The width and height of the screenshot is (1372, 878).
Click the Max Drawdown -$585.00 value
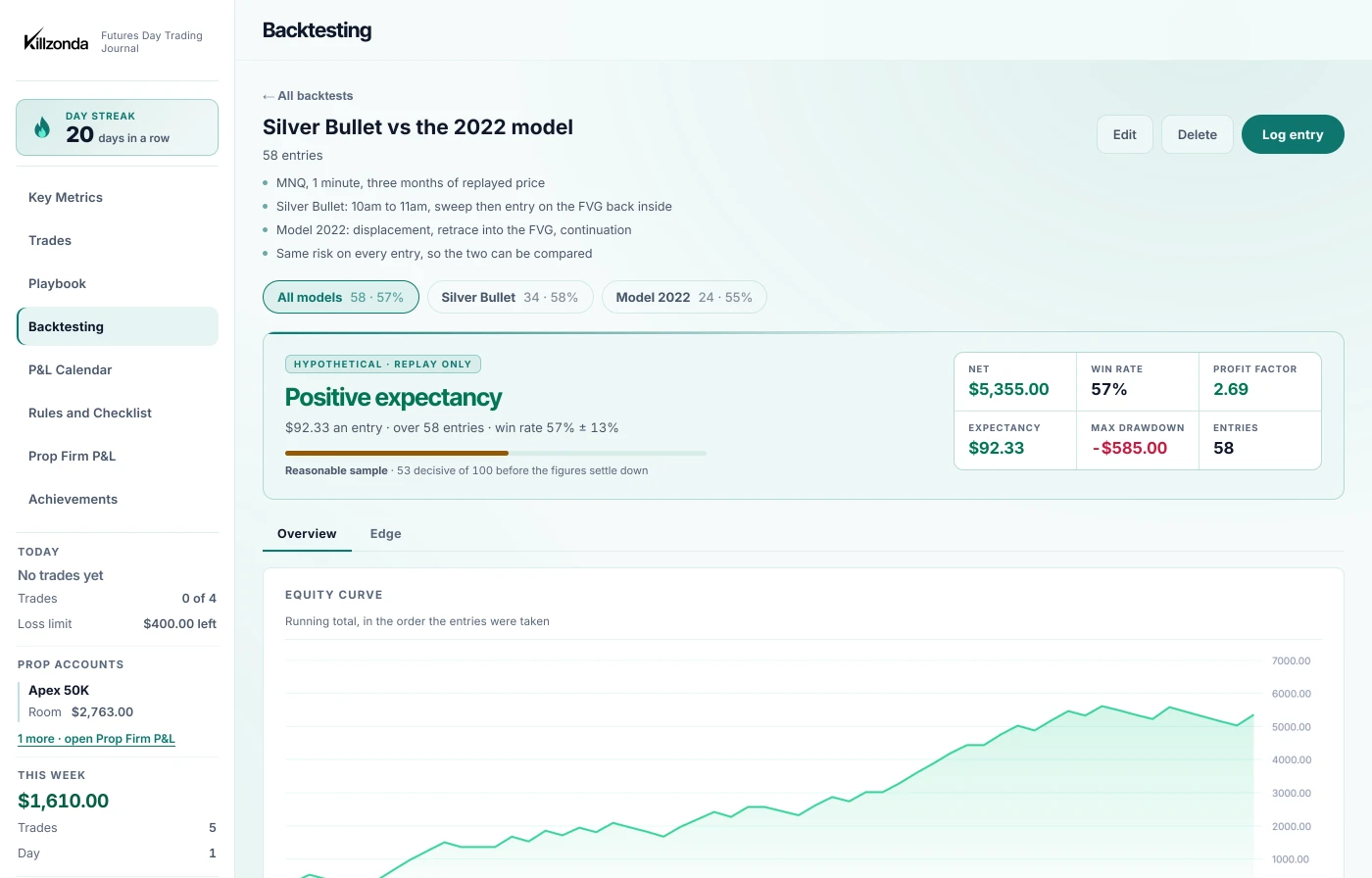point(1130,448)
